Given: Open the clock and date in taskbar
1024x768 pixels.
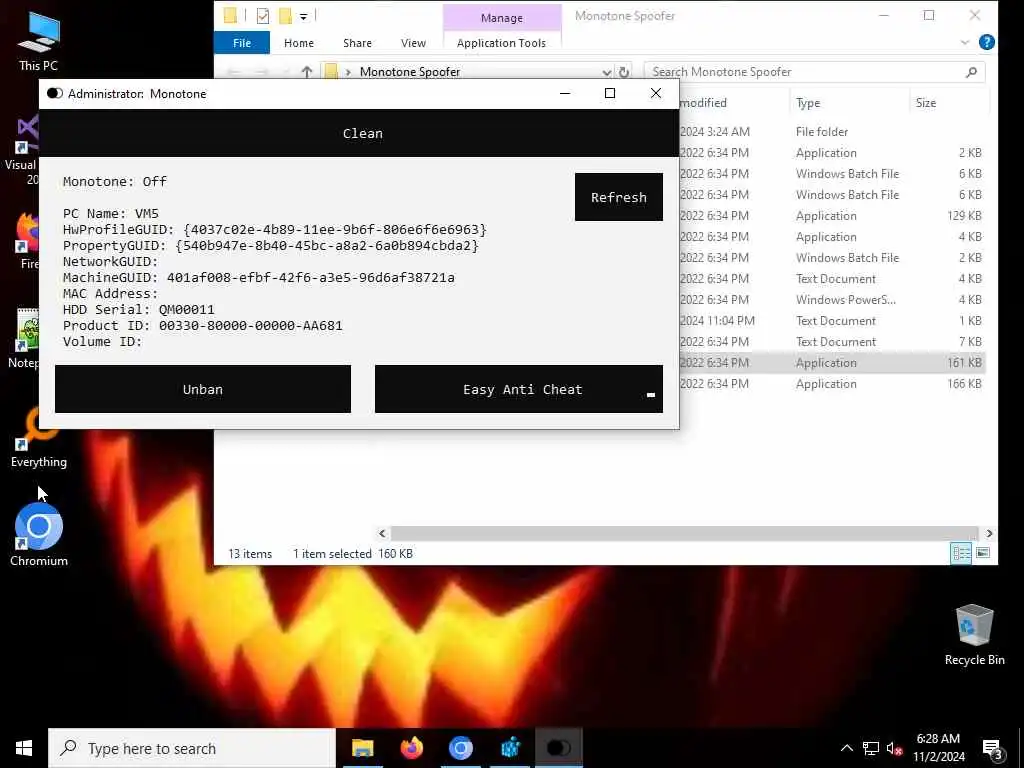Looking at the screenshot, I should 938,748.
